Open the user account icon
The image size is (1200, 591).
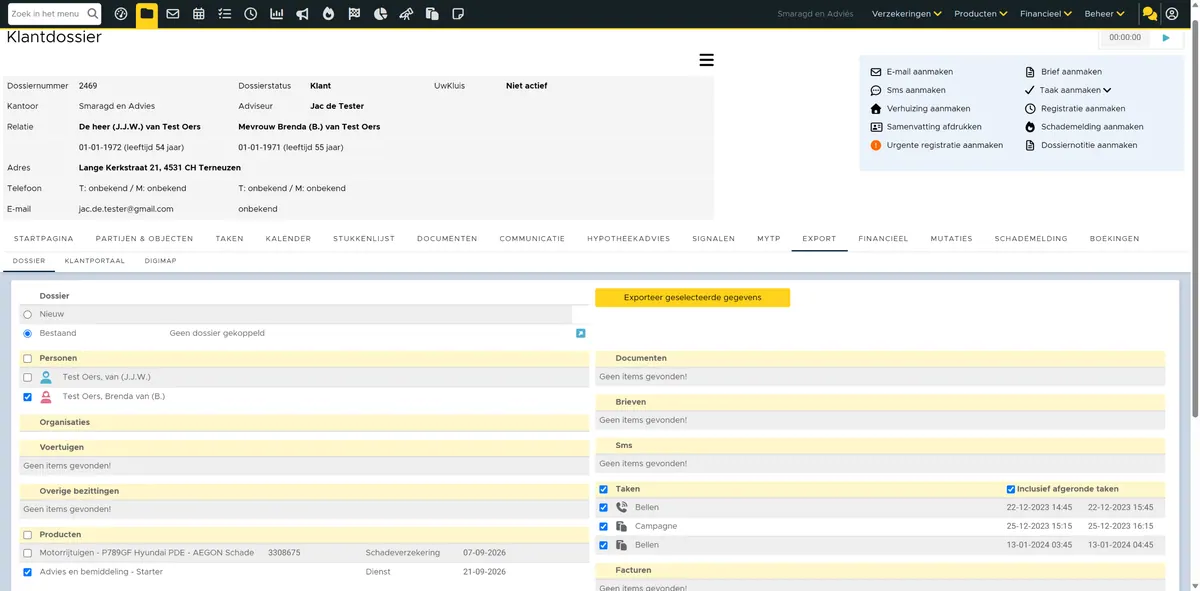point(1172,14)
